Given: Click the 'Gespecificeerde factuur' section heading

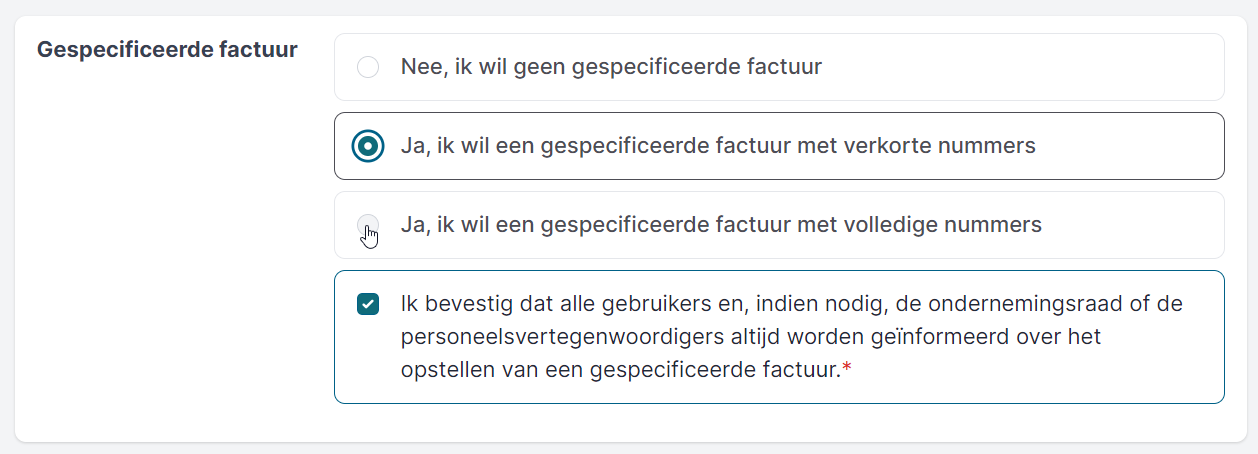Looking at the screenshot, I should [x=167, y=49].
